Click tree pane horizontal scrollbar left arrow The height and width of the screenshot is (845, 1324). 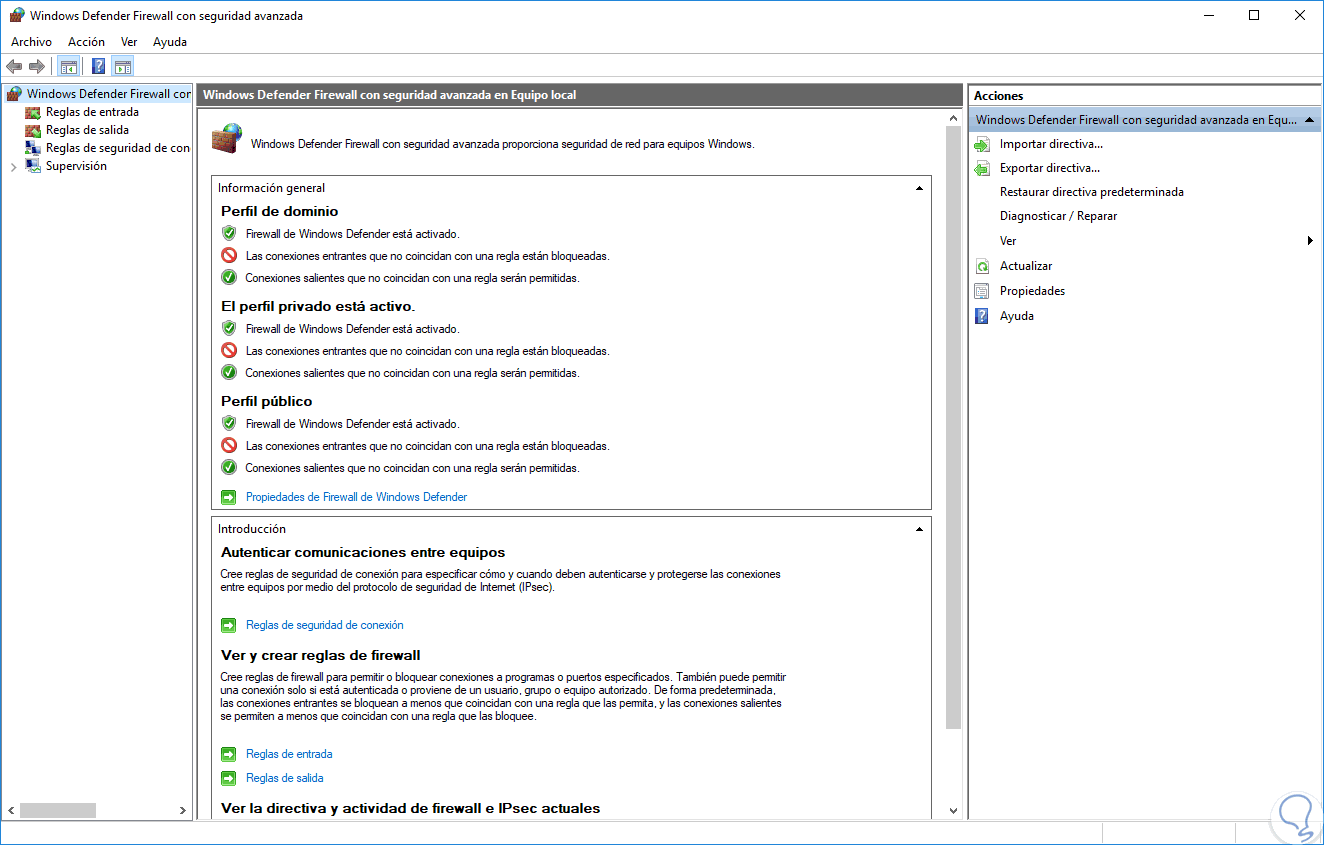pyautogui.click(x=11, y=811)
